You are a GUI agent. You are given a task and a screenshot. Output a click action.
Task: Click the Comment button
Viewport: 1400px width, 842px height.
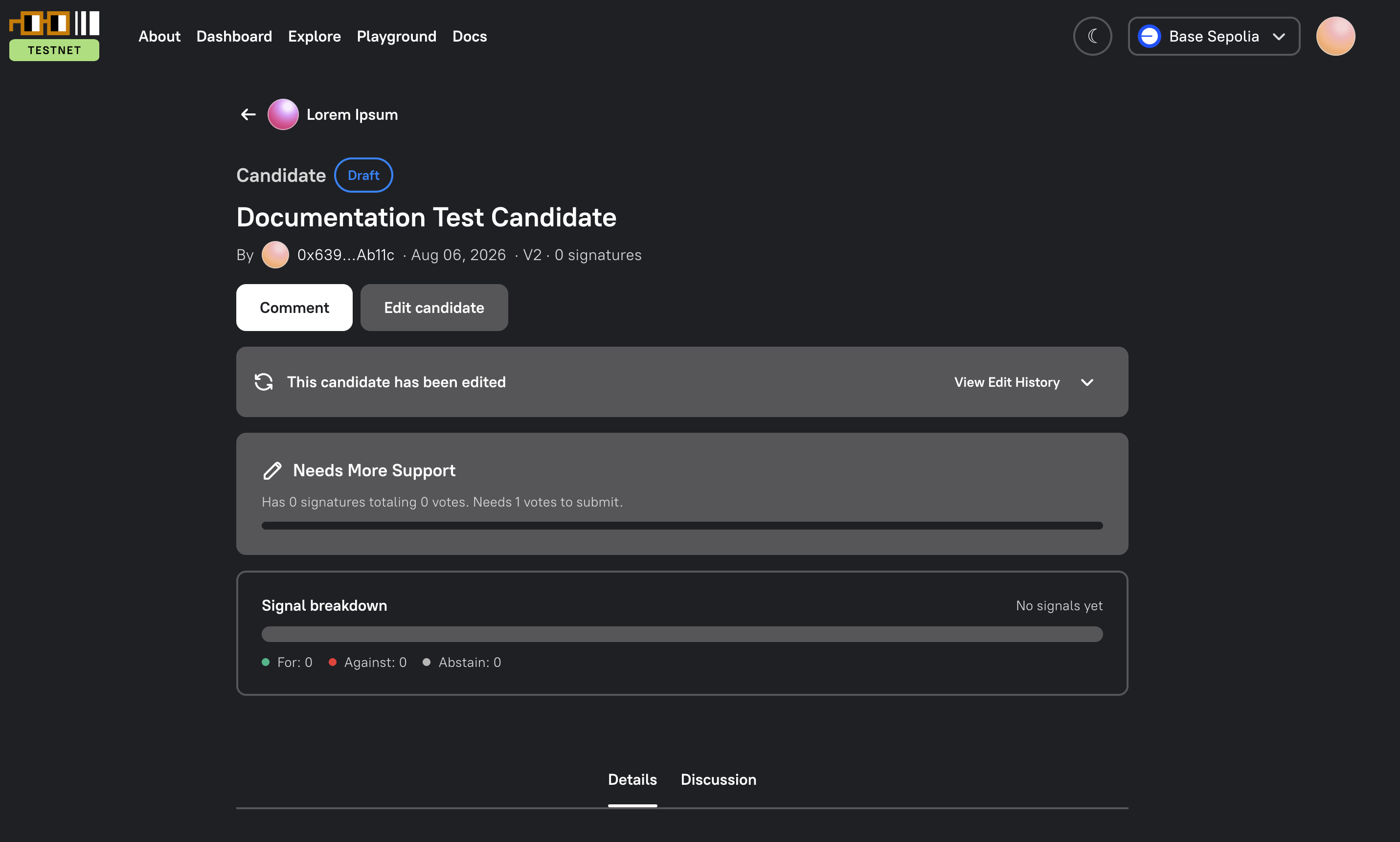pos(294,308)
